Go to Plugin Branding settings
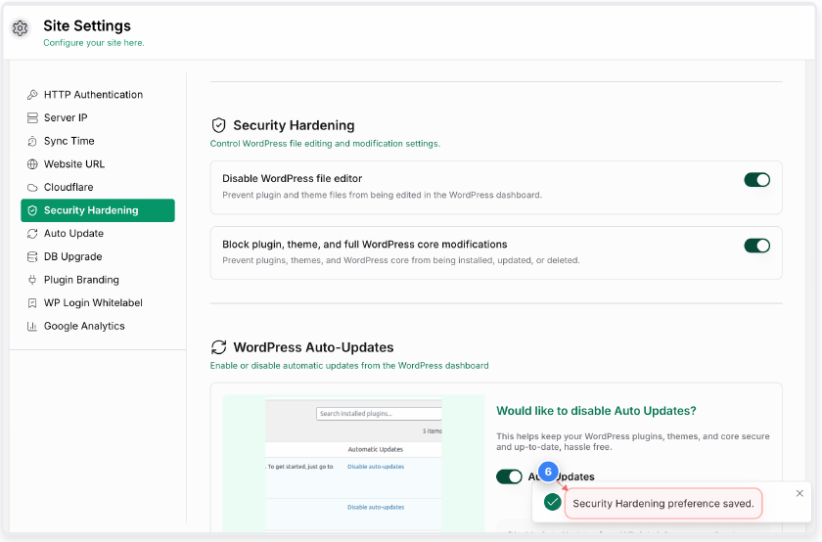This screenshot has height=542, width=822. [x=98, y=280]
